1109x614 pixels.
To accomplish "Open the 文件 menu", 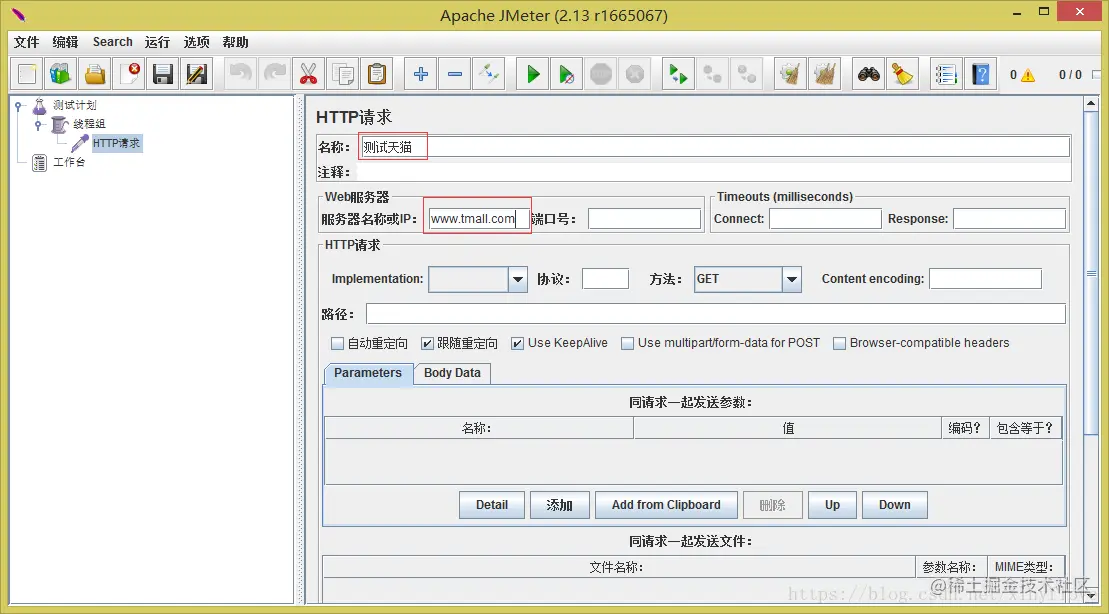I will pos(27,42).
